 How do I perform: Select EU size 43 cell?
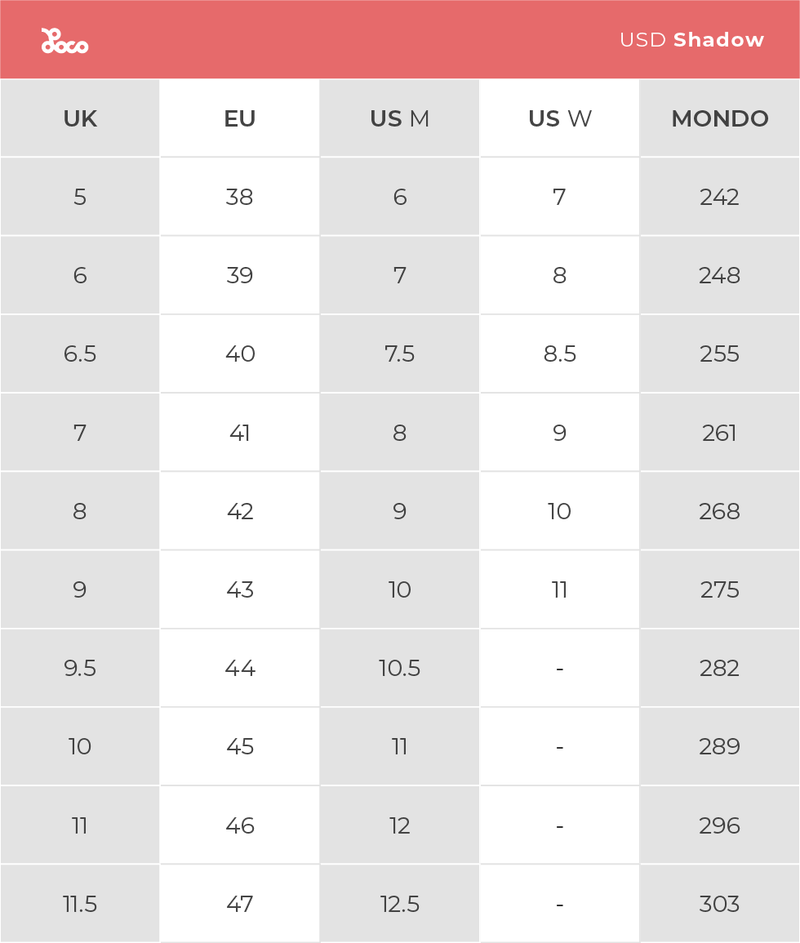coord(240,590)
